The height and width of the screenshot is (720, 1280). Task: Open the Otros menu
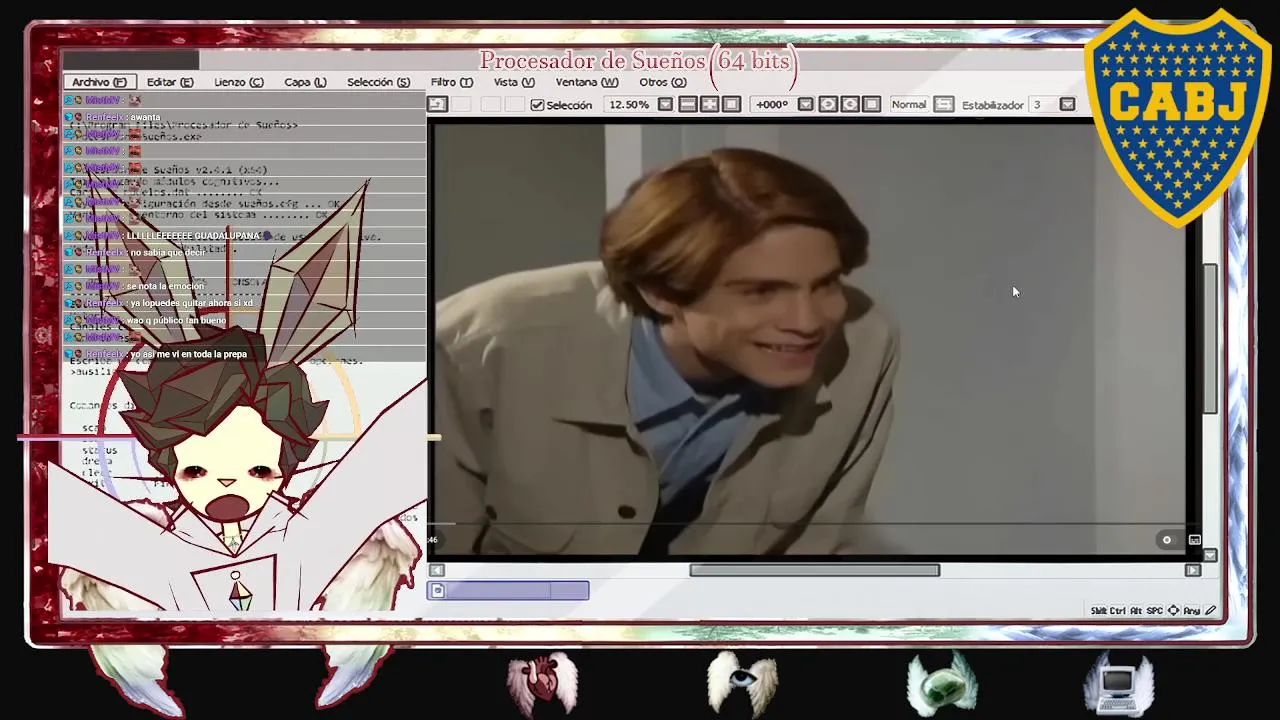click(662, 82)
